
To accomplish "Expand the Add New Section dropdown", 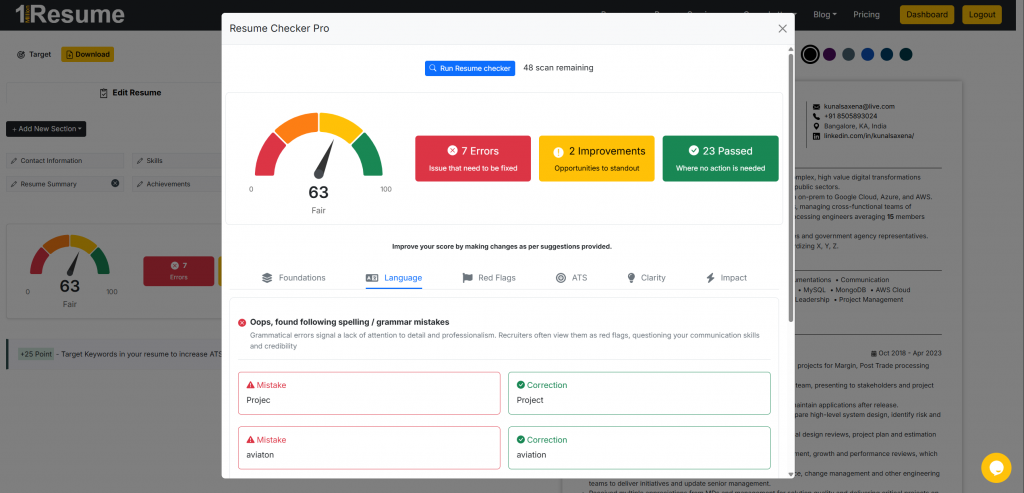I will 46,129.
